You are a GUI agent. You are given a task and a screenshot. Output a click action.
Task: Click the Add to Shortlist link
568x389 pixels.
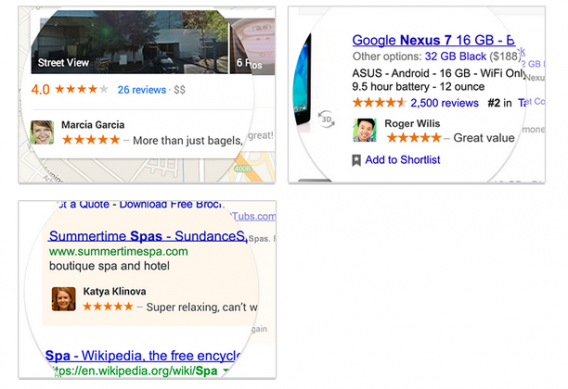[402, 160]
